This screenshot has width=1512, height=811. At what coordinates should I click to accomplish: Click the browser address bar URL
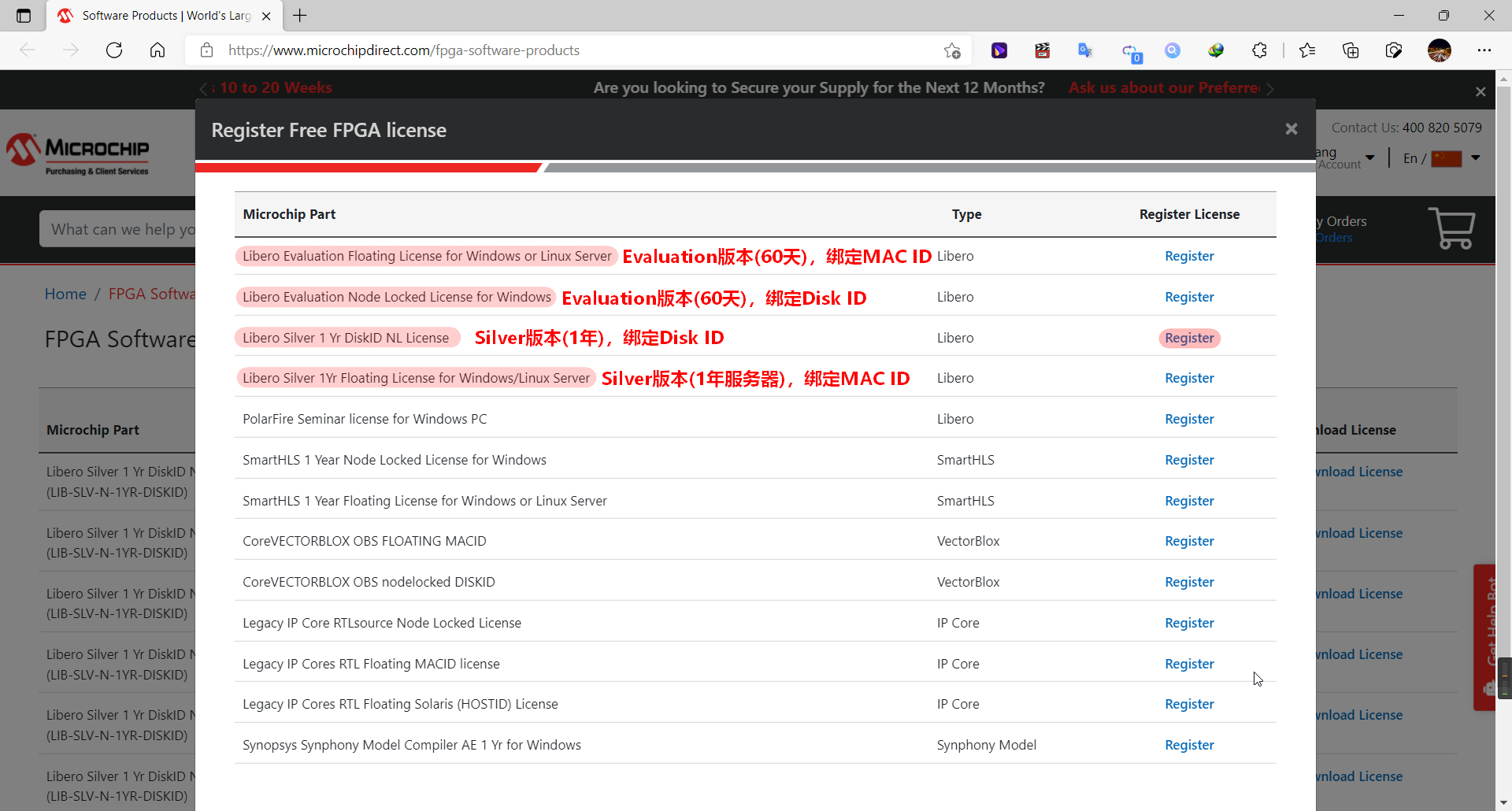tap(404, 50)
